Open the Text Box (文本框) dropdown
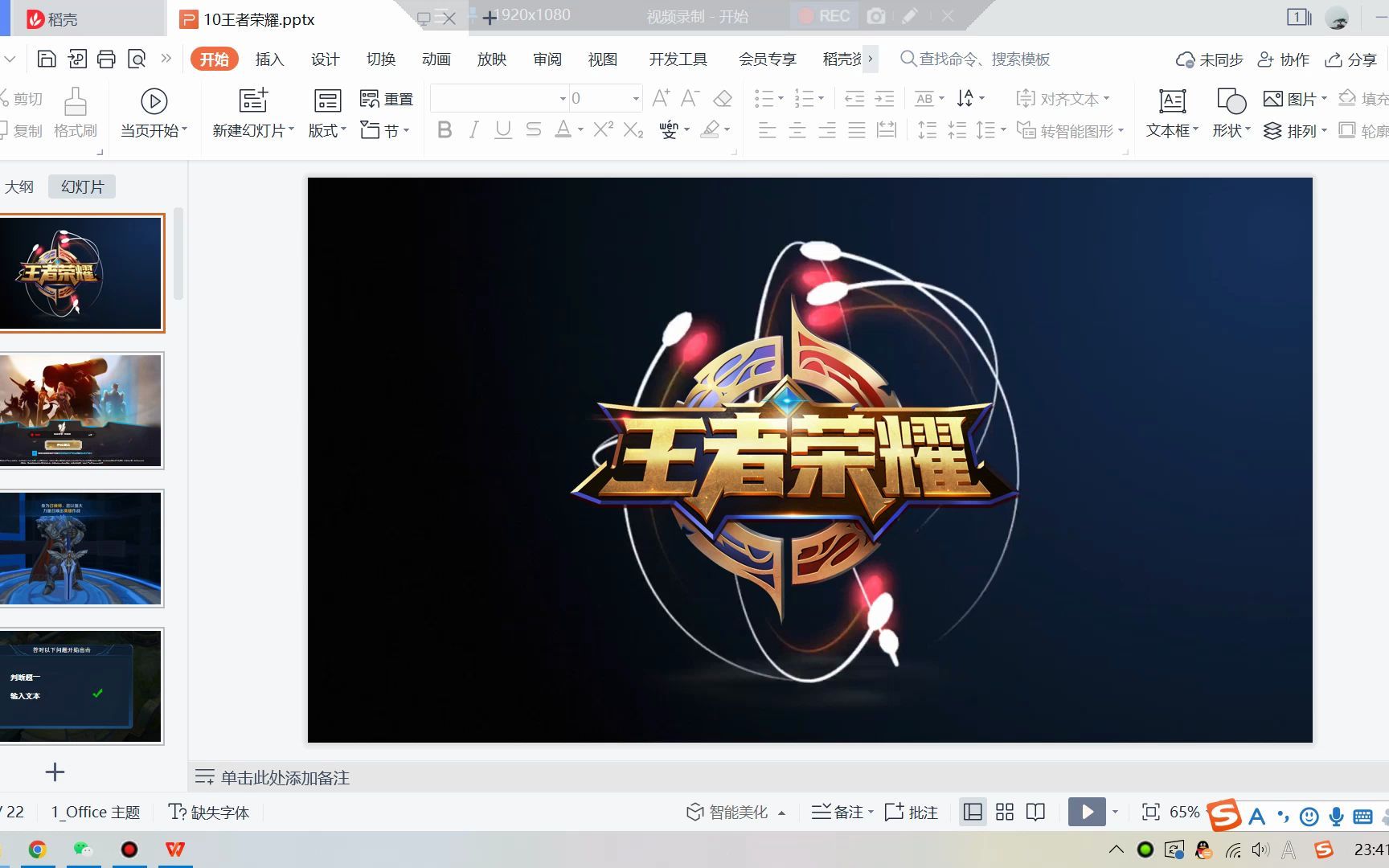Viewport: 1389px width, 868px height. click(x=1172, y=130)
